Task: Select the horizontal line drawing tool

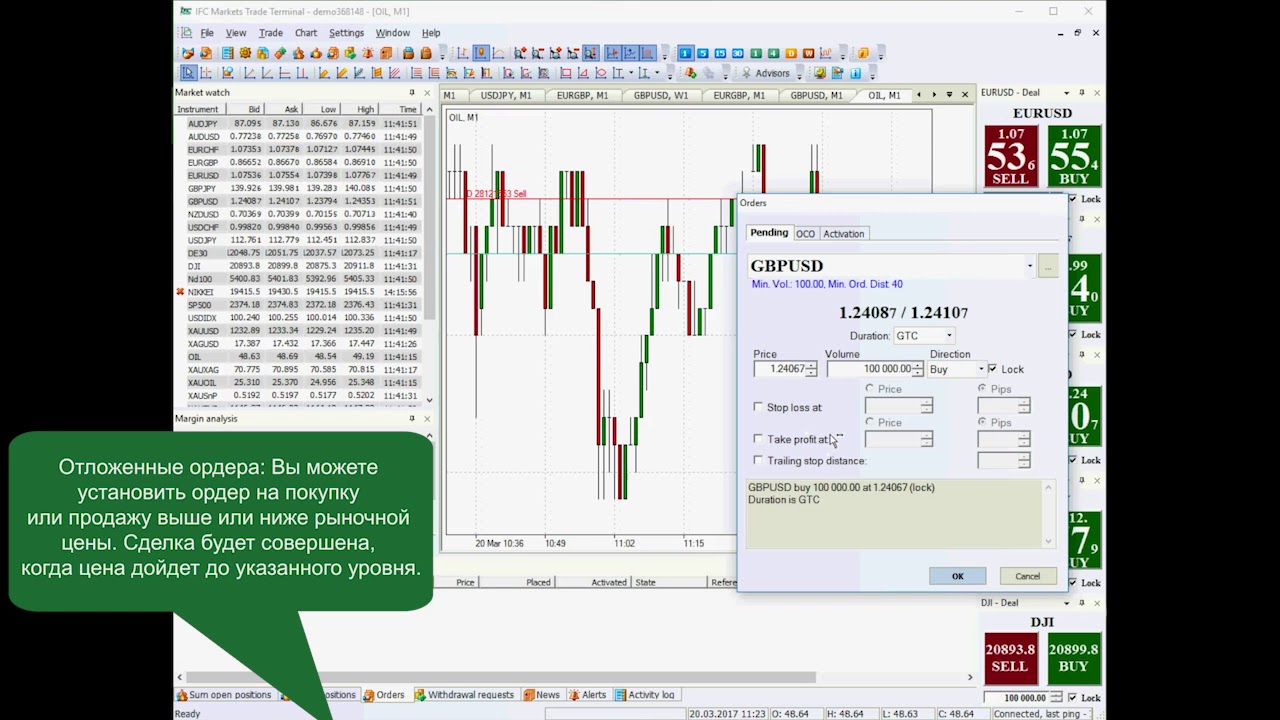Action: pos(285,73)
